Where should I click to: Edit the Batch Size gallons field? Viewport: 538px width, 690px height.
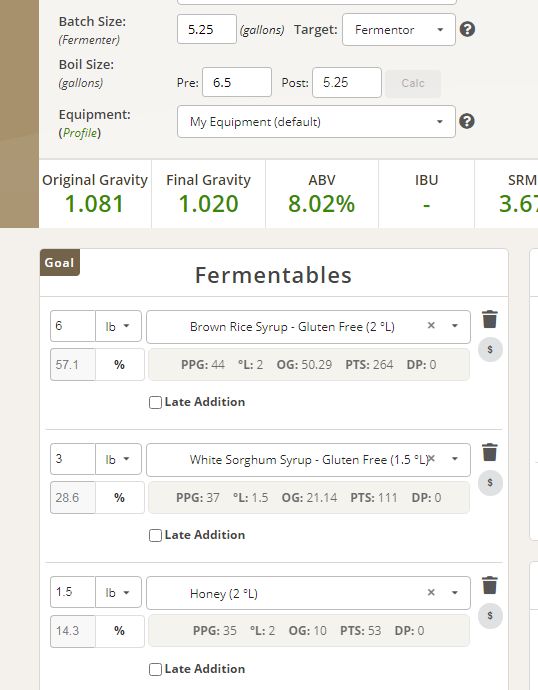(x=207, y=29)
